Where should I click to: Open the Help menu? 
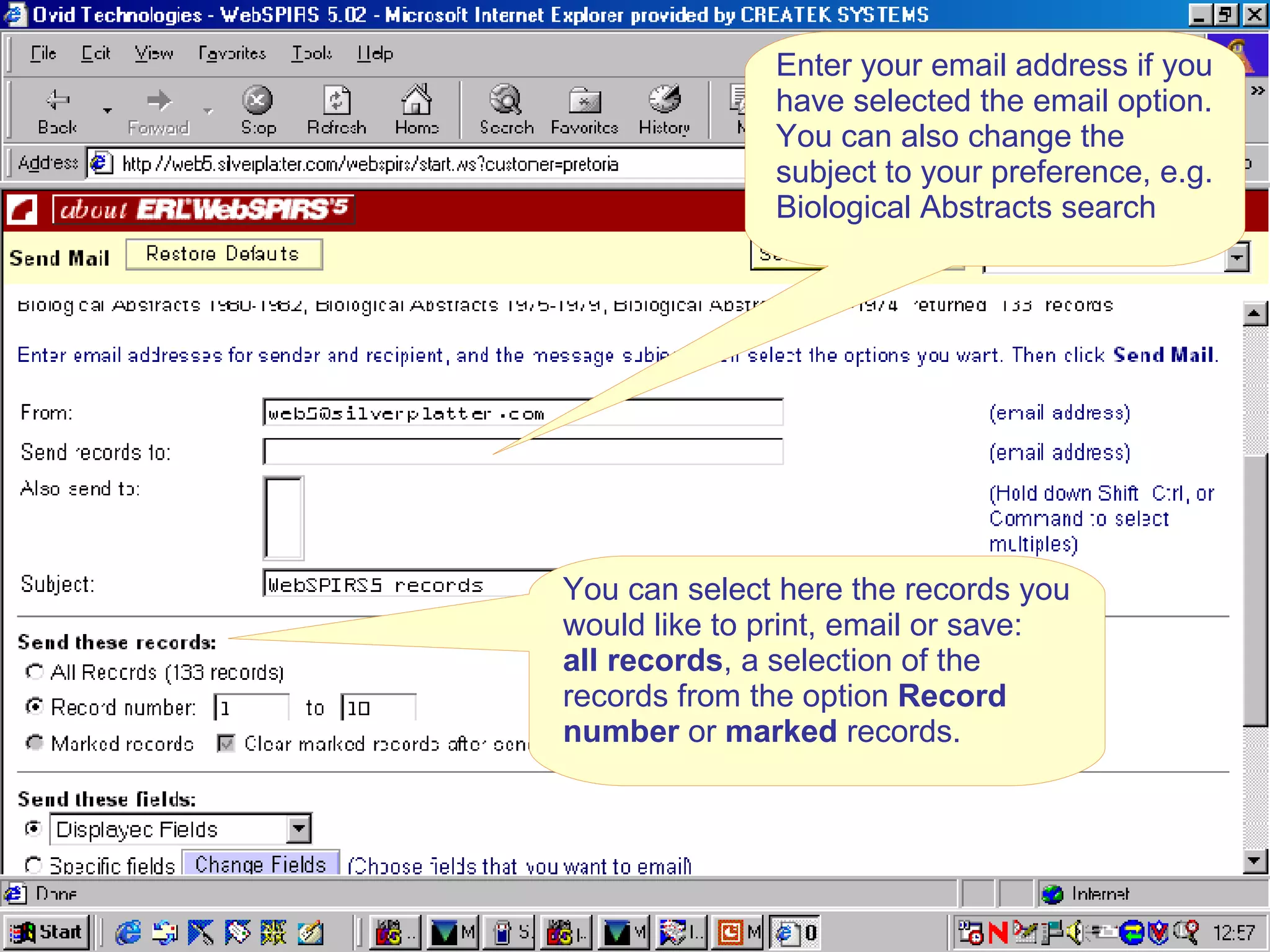point(375,53)
